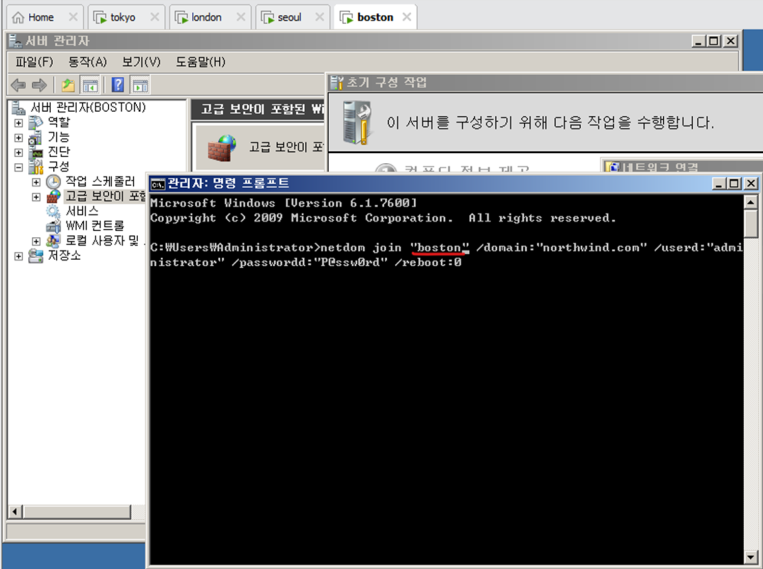
Task: Expand the 기능 node
Action: (18, 138)
